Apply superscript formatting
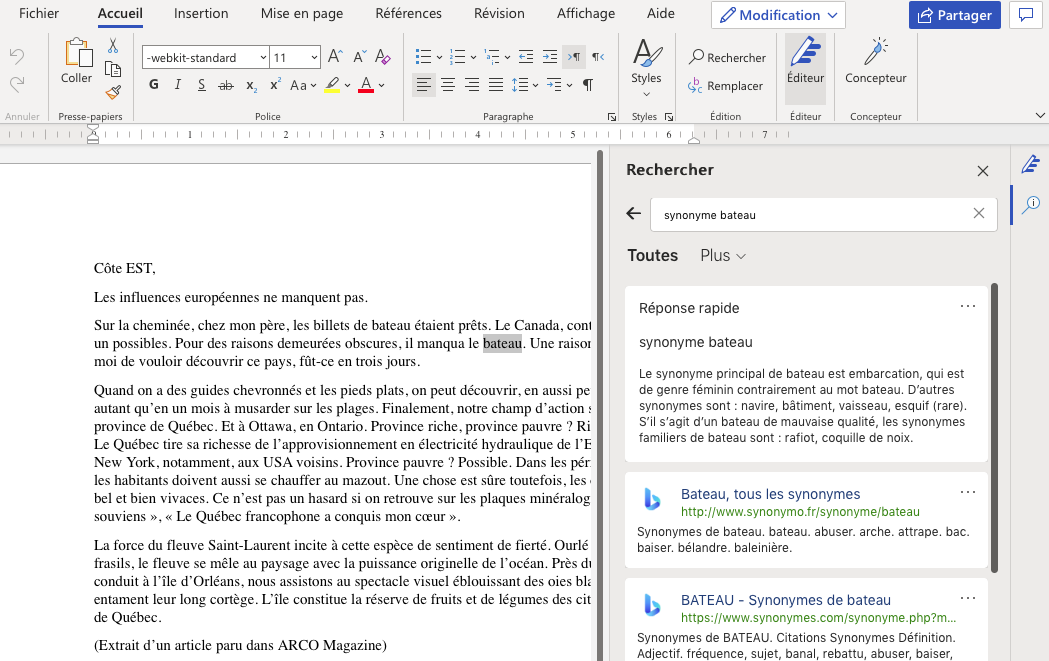 click(275, 85)
